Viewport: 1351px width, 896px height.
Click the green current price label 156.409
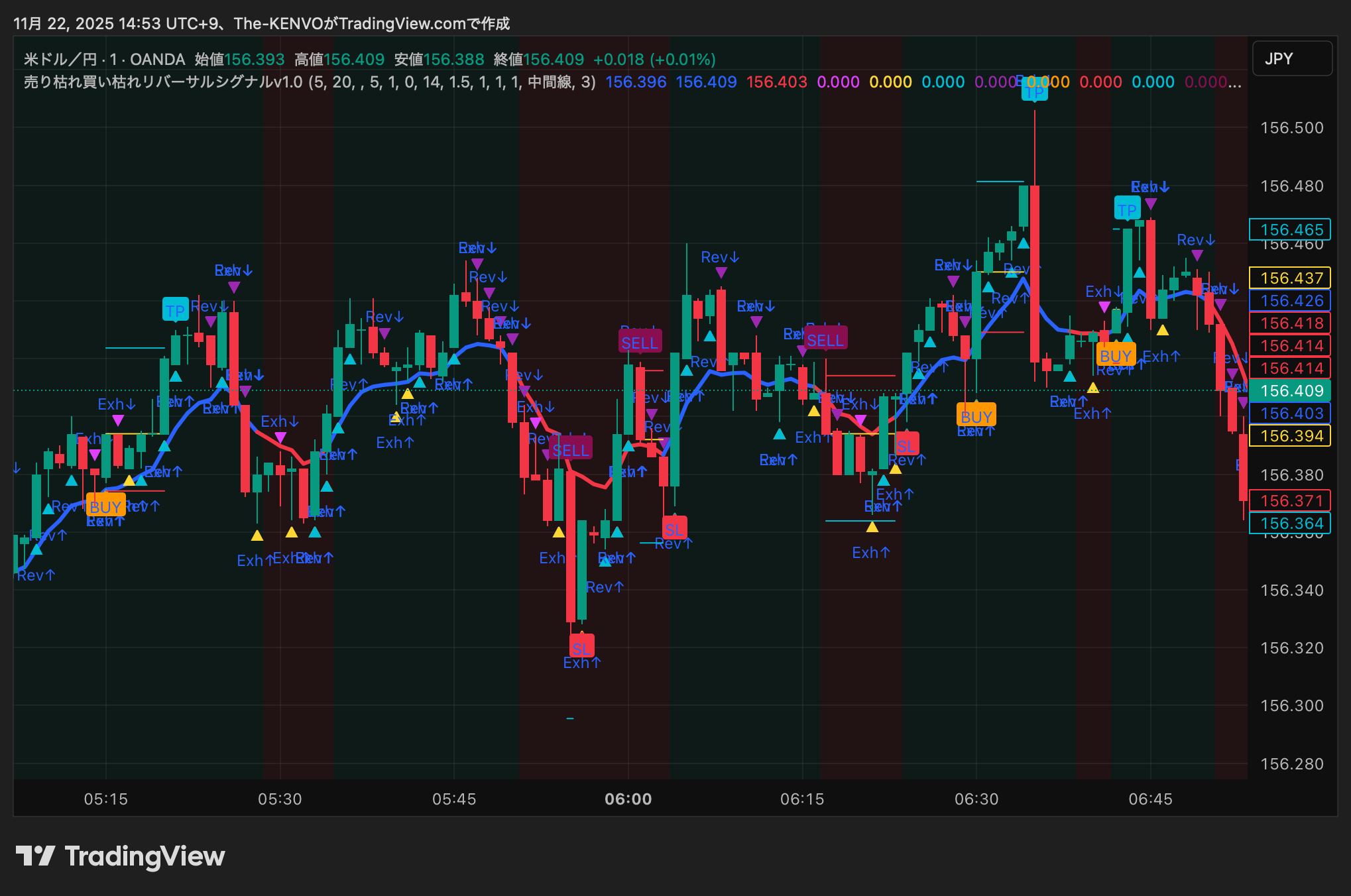point(1291,391)
